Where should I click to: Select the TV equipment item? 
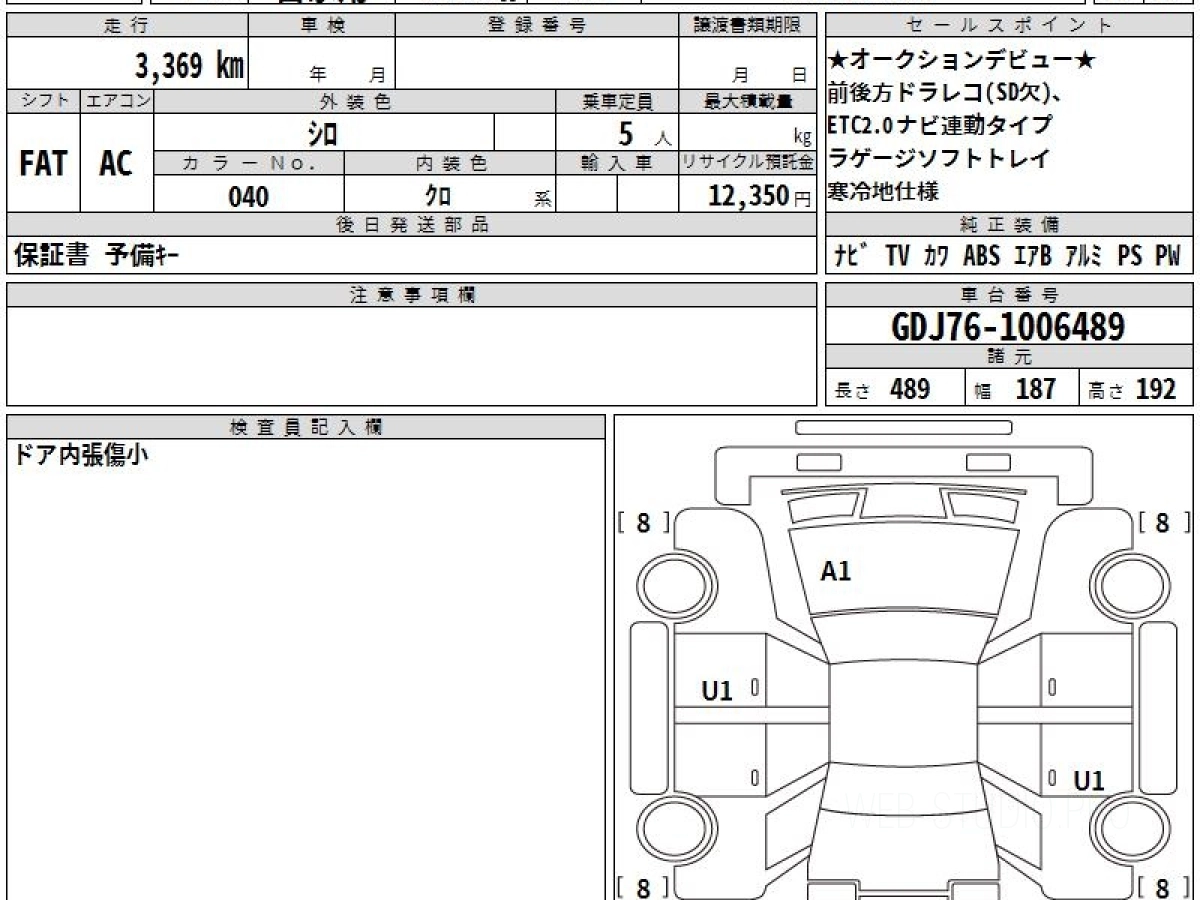(x=897, y=256)
